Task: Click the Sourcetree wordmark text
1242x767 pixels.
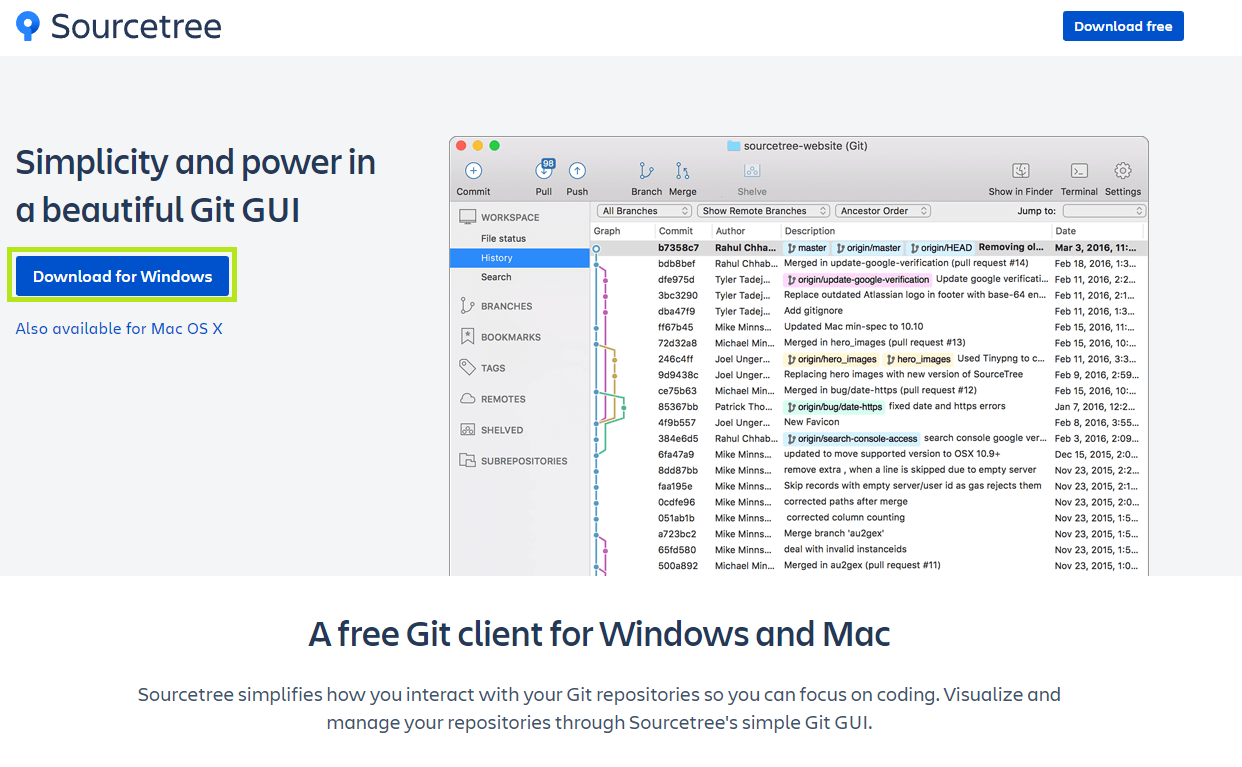Action: tap(136, 26)
